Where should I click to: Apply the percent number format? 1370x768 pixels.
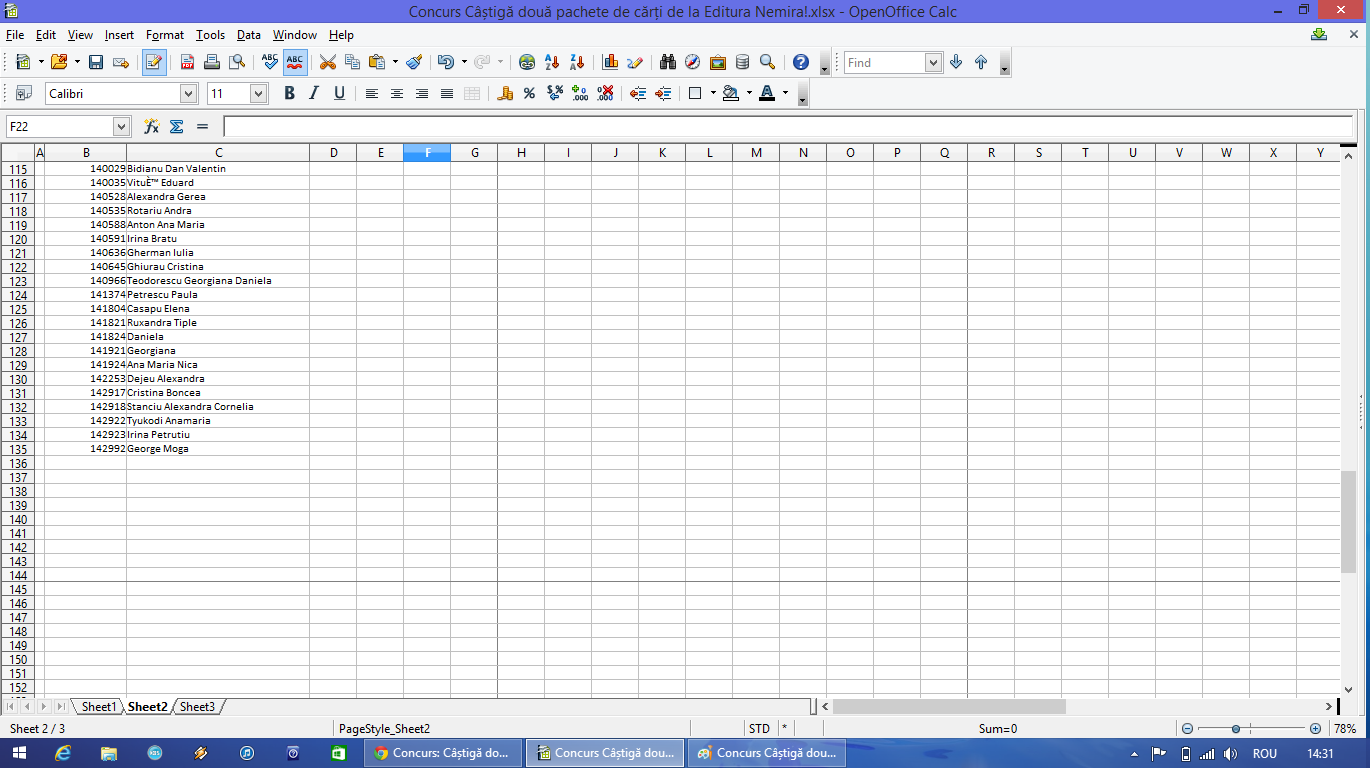(x=529, y=93)
